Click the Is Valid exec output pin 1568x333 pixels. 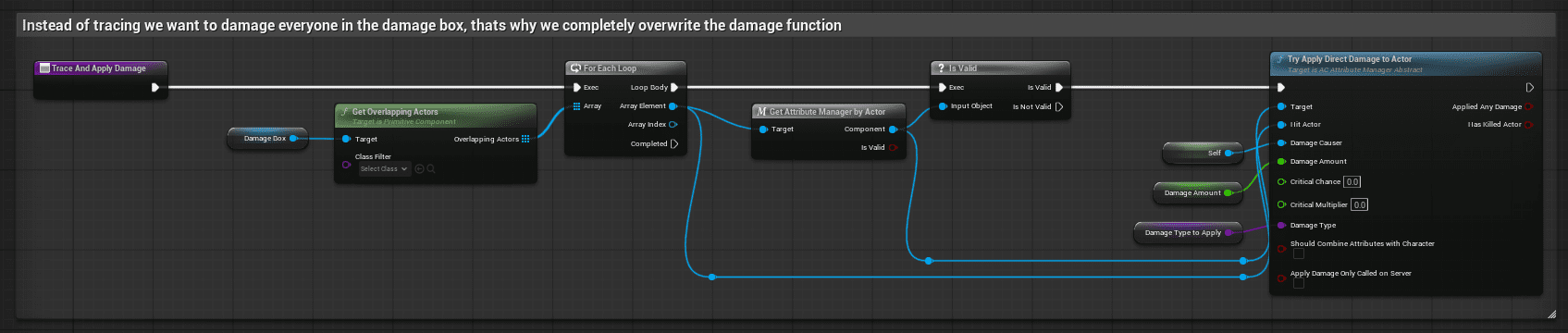point(1059,88)
